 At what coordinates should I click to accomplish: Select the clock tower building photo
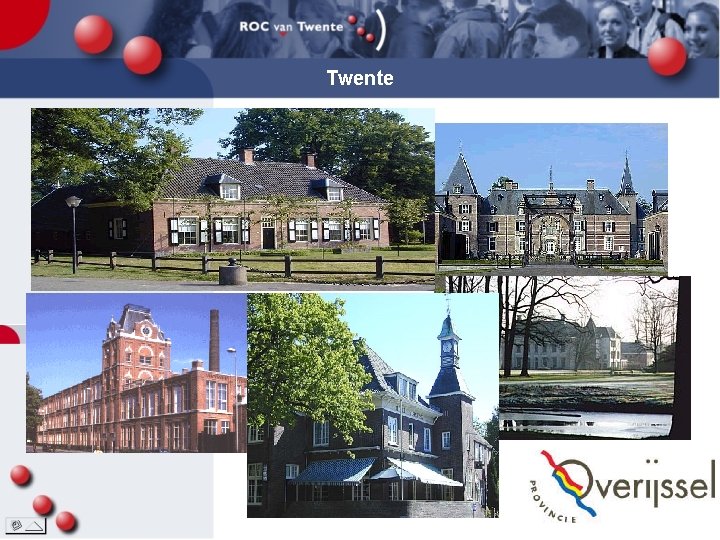(x=373, y=405)
